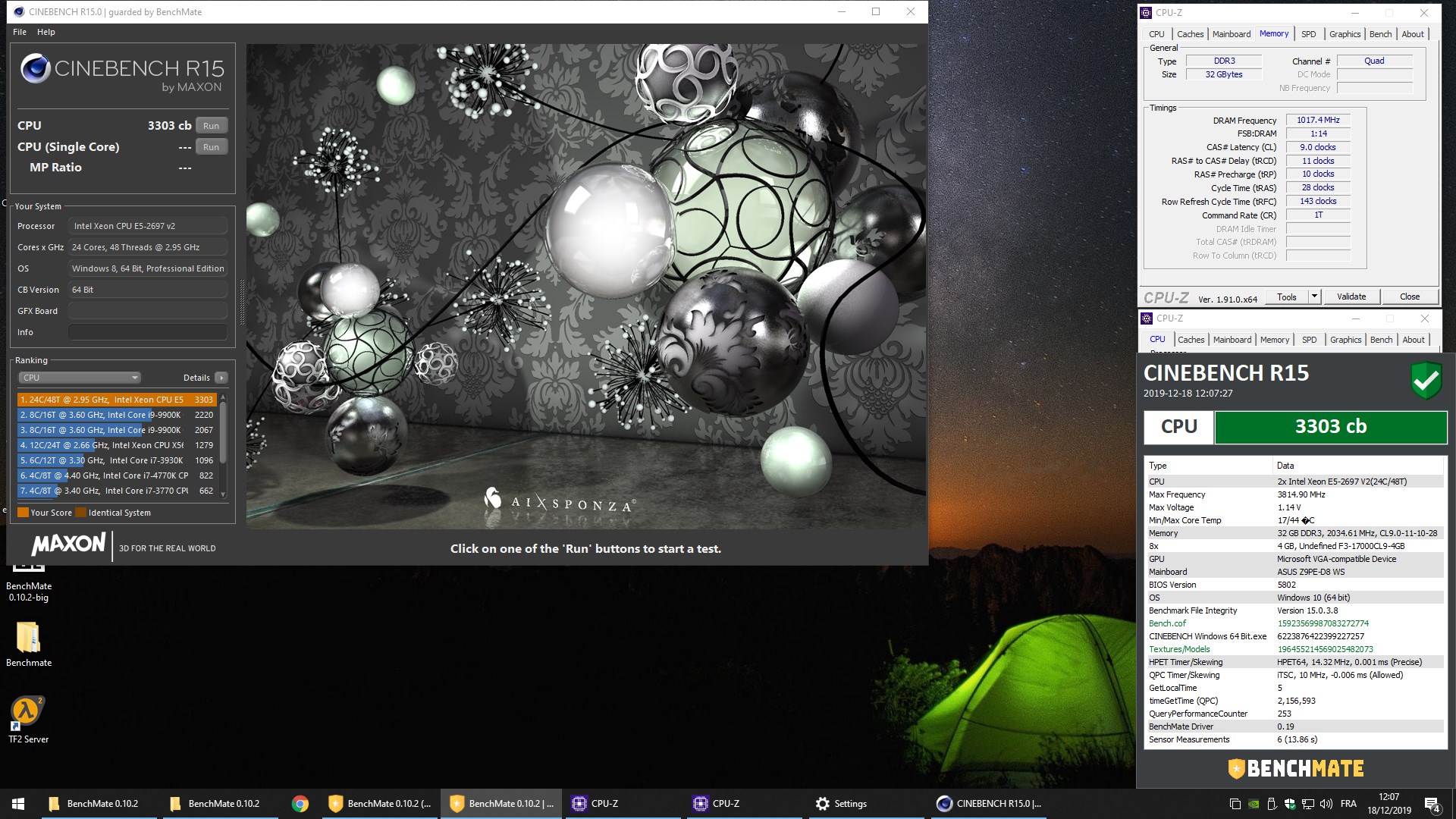Screen dimensions: 1456x819
Task: Open the Benchmate folder on desktop
Action: (29, 645)
